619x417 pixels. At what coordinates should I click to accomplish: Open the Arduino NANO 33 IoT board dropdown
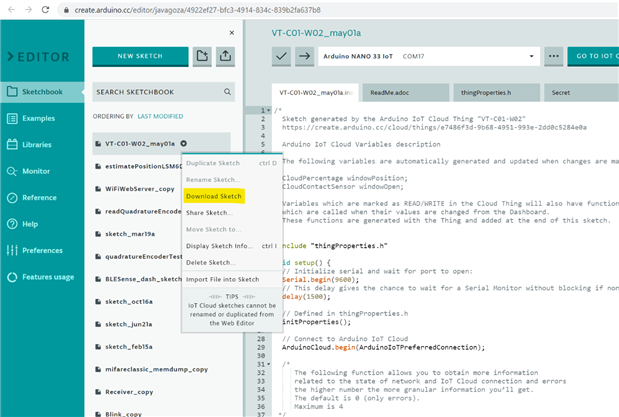coord(429,56)
